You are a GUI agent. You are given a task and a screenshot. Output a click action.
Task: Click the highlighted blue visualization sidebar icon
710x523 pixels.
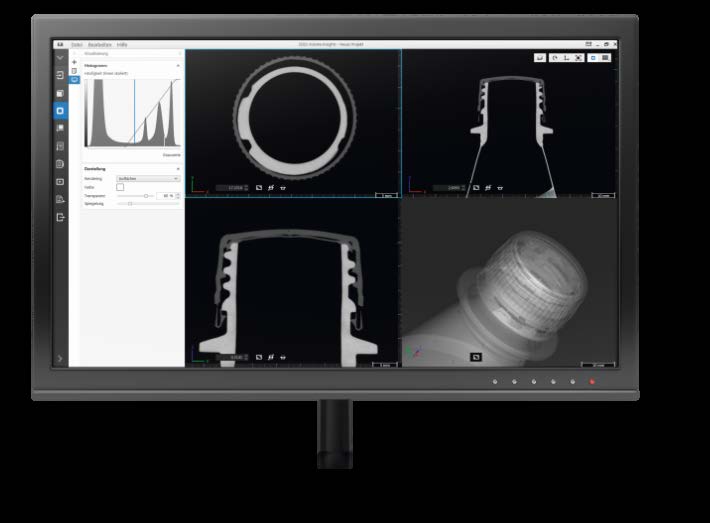tap(60, 110)
